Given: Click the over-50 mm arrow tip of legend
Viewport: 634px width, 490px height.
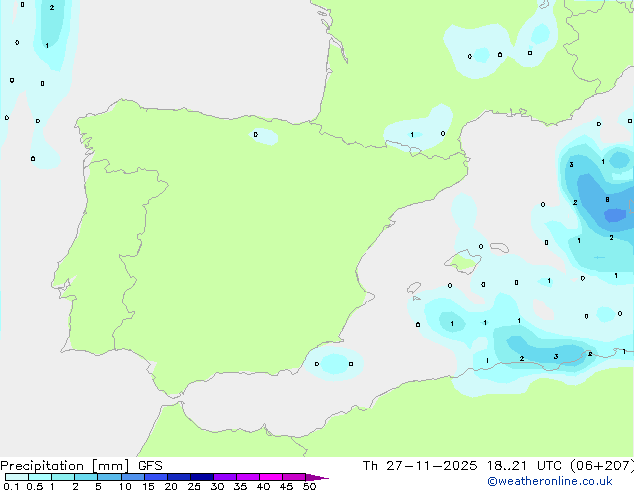Looking at the screenshot, I should click(317, 477).
